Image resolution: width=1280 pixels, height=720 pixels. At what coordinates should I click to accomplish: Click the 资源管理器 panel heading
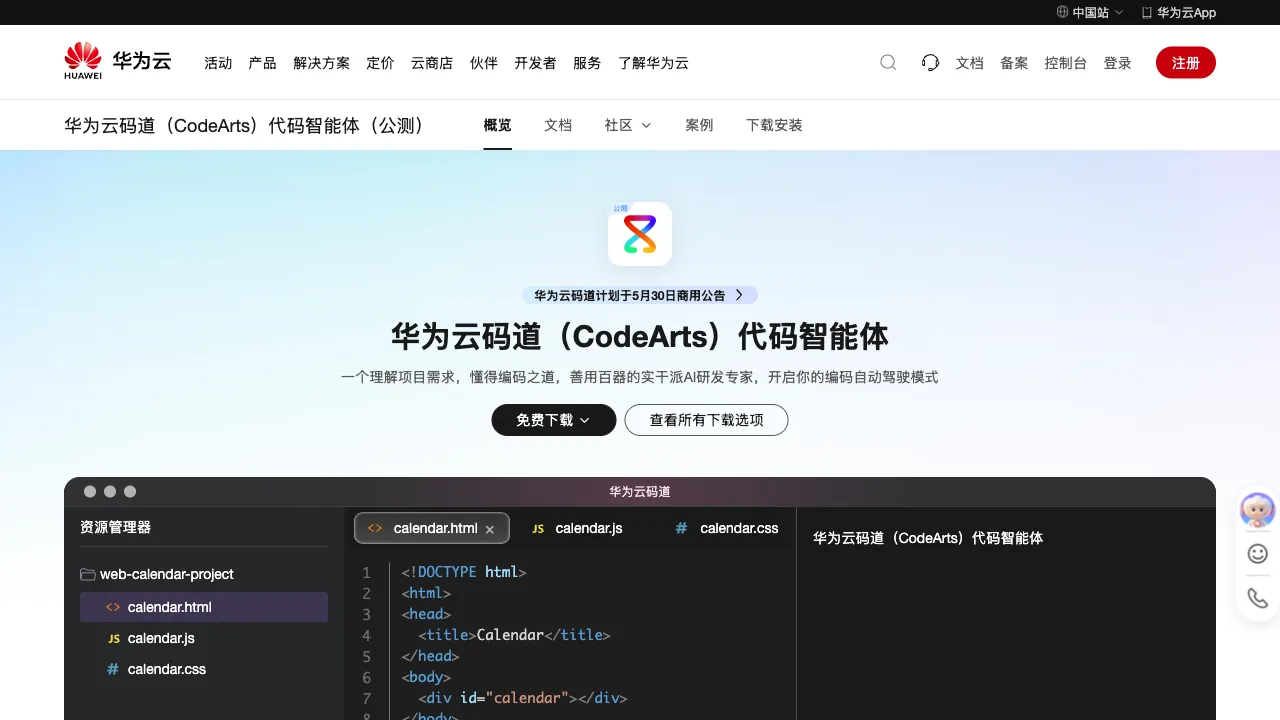click(116, 527)
